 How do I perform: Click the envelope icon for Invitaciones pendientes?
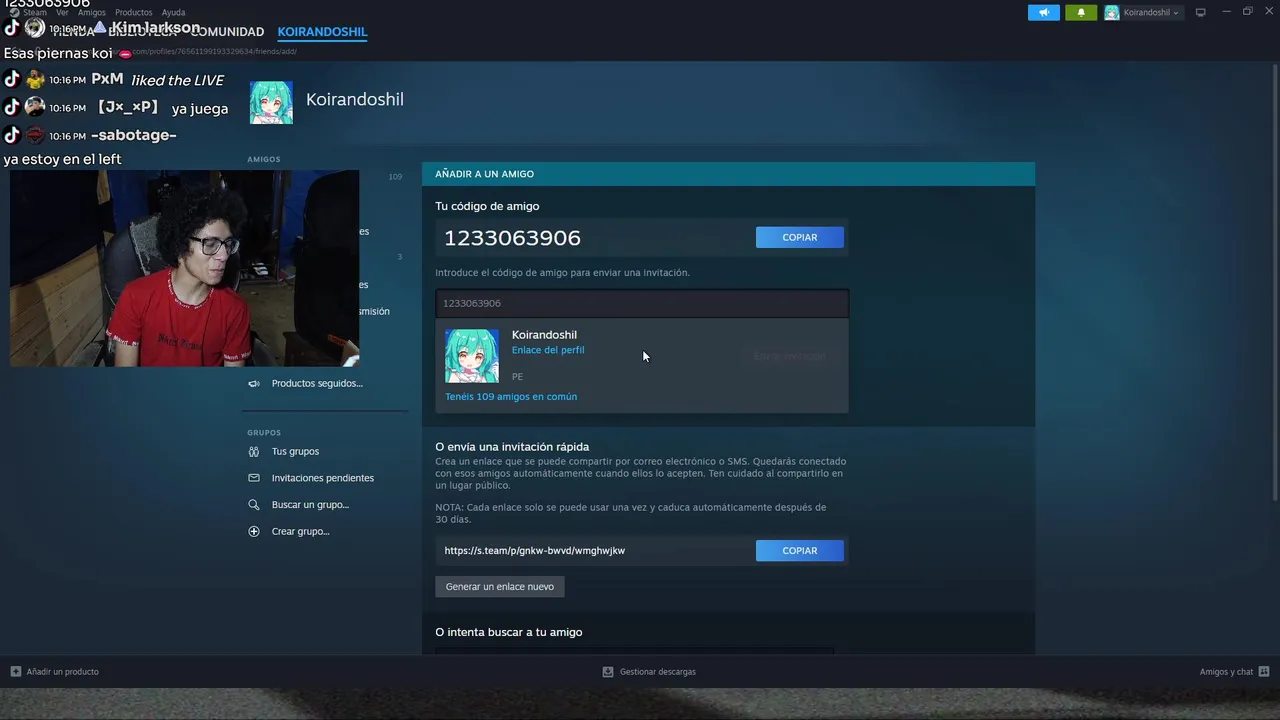[x=254, y=478]
